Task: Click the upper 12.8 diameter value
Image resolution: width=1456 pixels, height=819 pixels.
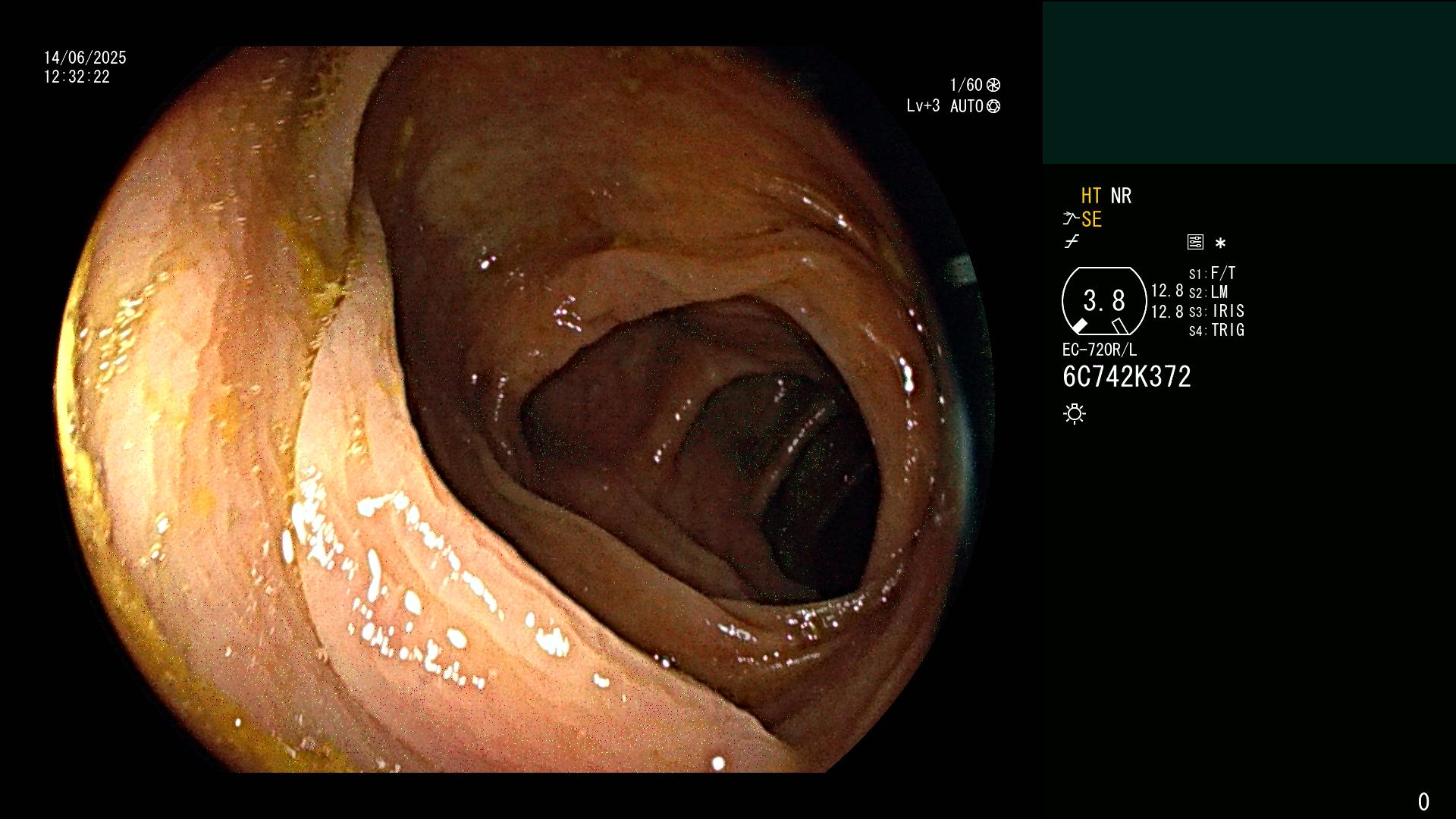Action: (x=1167, y=291)
